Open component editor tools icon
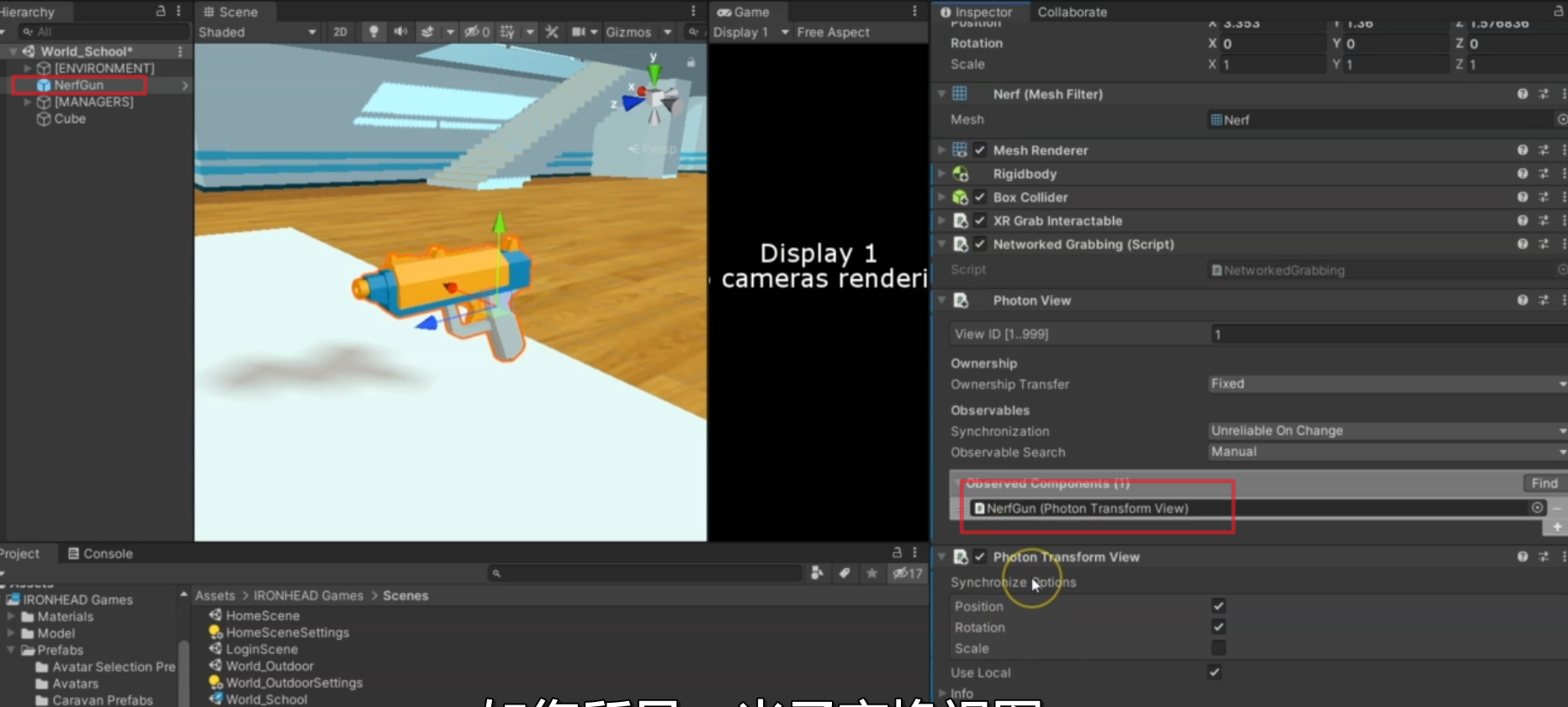1568x707 pixels. (x=552, y=32)
